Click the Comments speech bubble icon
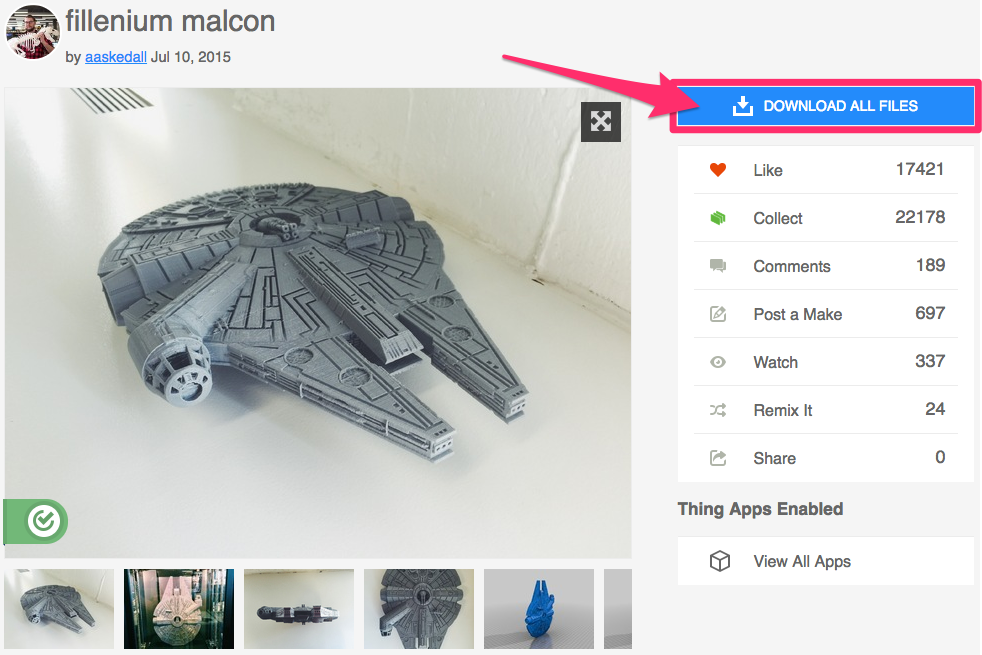The width and height of the screenshot is (982, 655). click(x=717, y=266)
